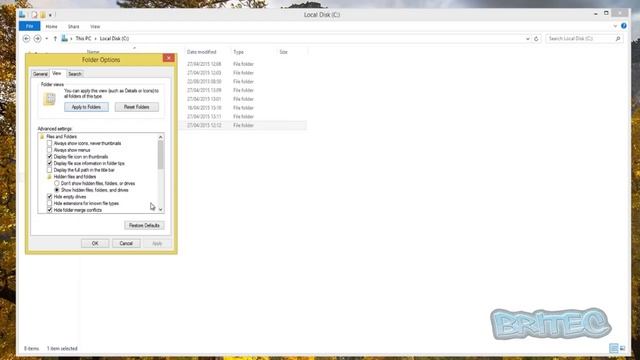Select Show hidden files, folders, and drives

(x=57, y=190)
